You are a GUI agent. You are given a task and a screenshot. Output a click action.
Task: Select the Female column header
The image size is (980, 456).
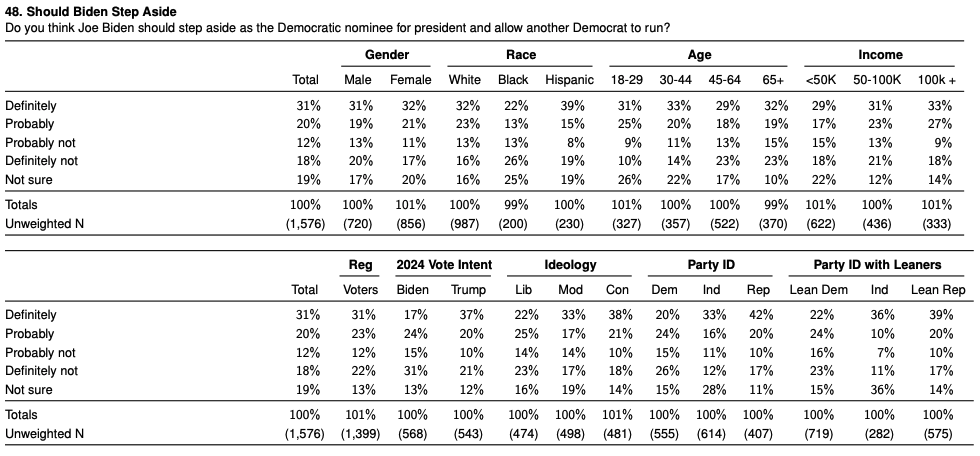pos(410,80)
